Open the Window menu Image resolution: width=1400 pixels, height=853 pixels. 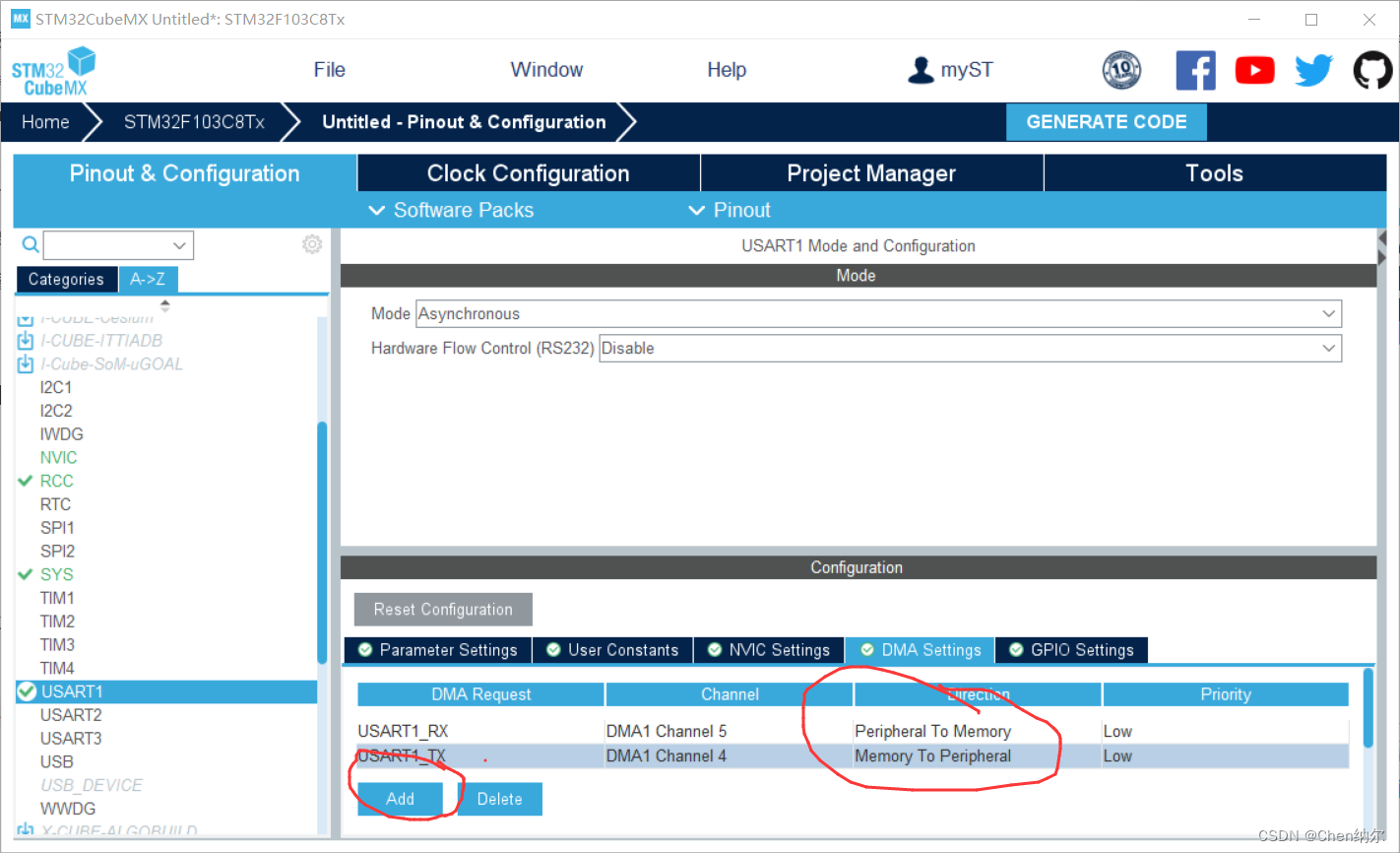546,70
